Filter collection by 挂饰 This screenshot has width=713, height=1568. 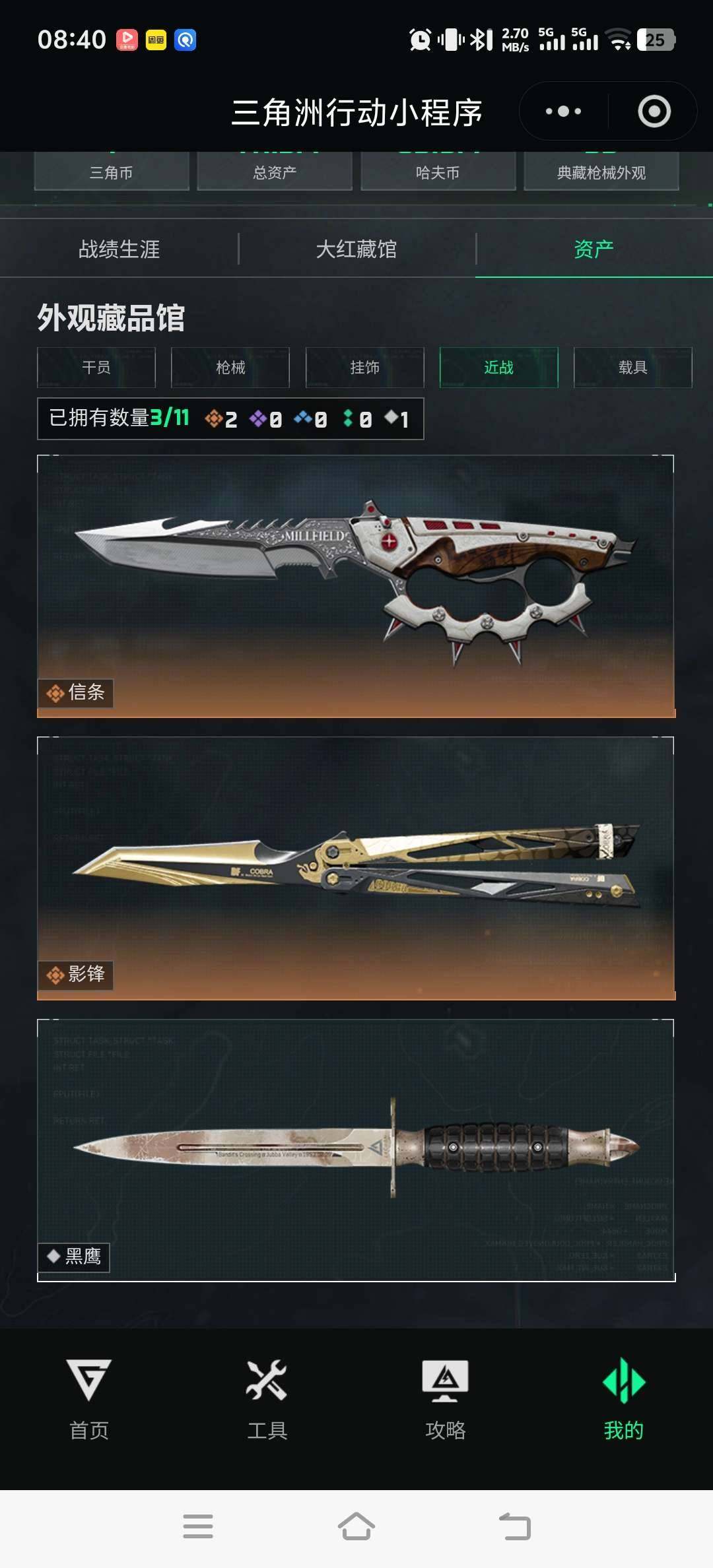364,368
